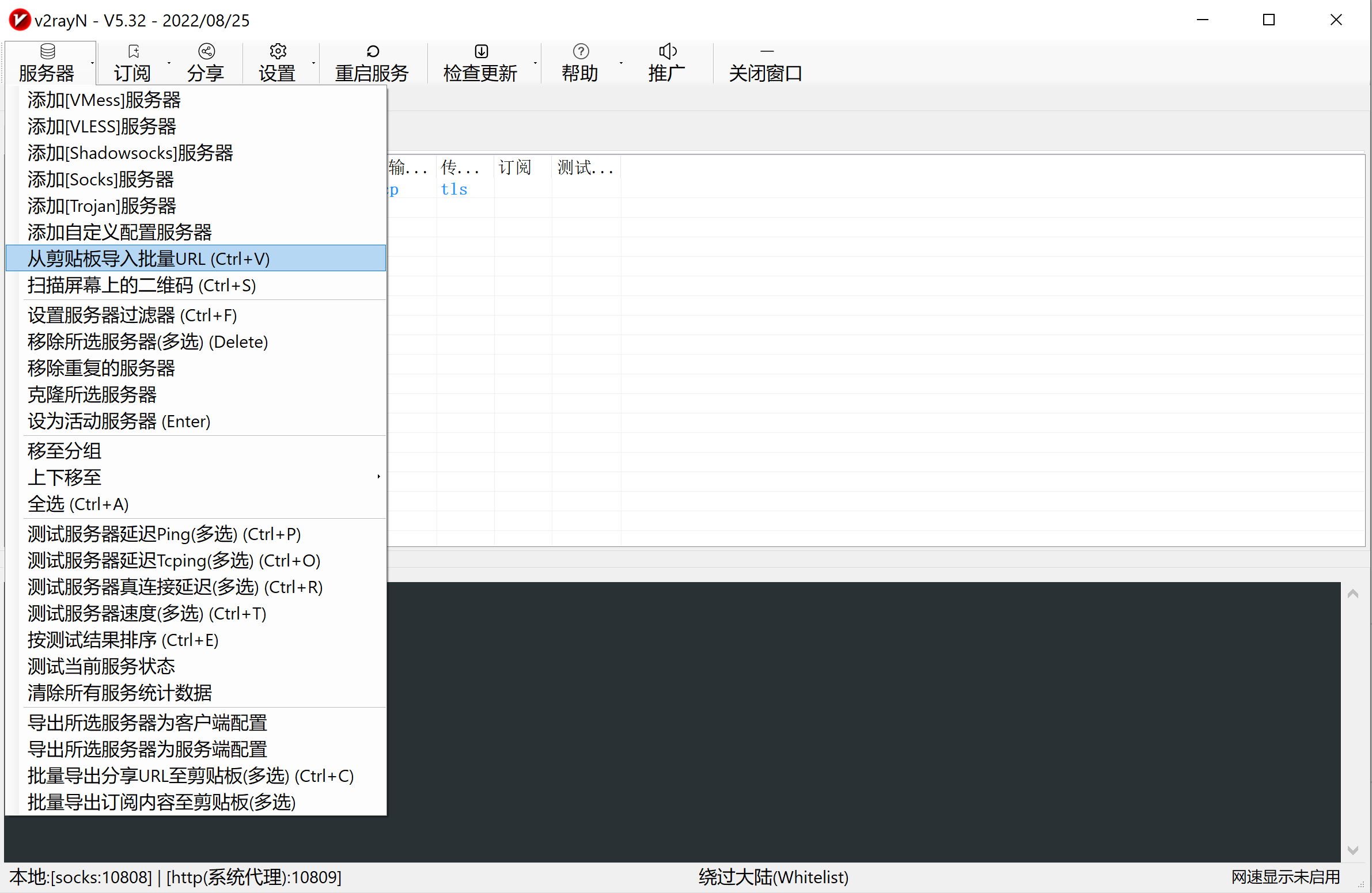This screenshot has width=1372, height=893.
Task: Expand the 服务器 dropdown arrow
Action: point(92,63)
